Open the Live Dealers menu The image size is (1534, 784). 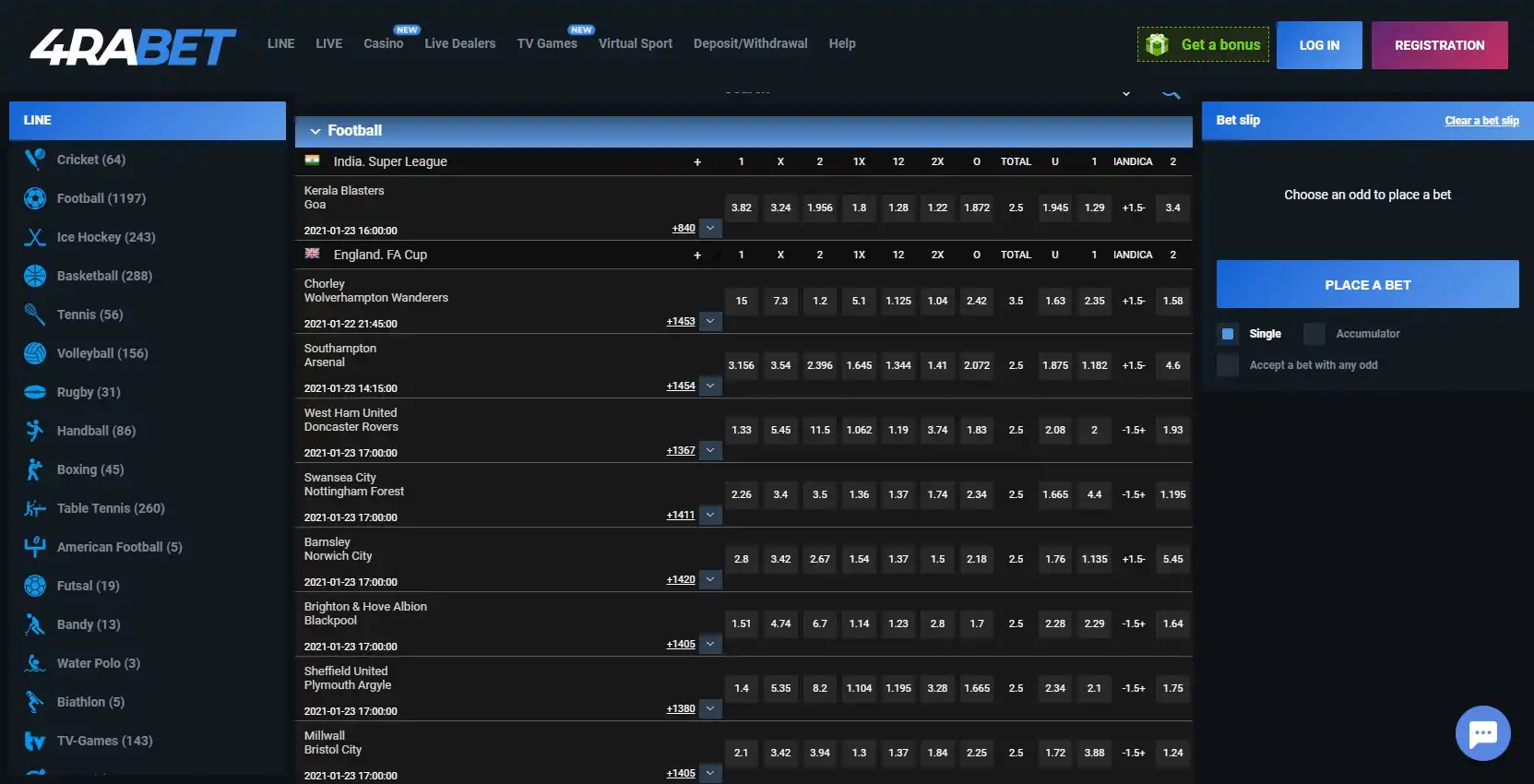[x=459, y=43]
